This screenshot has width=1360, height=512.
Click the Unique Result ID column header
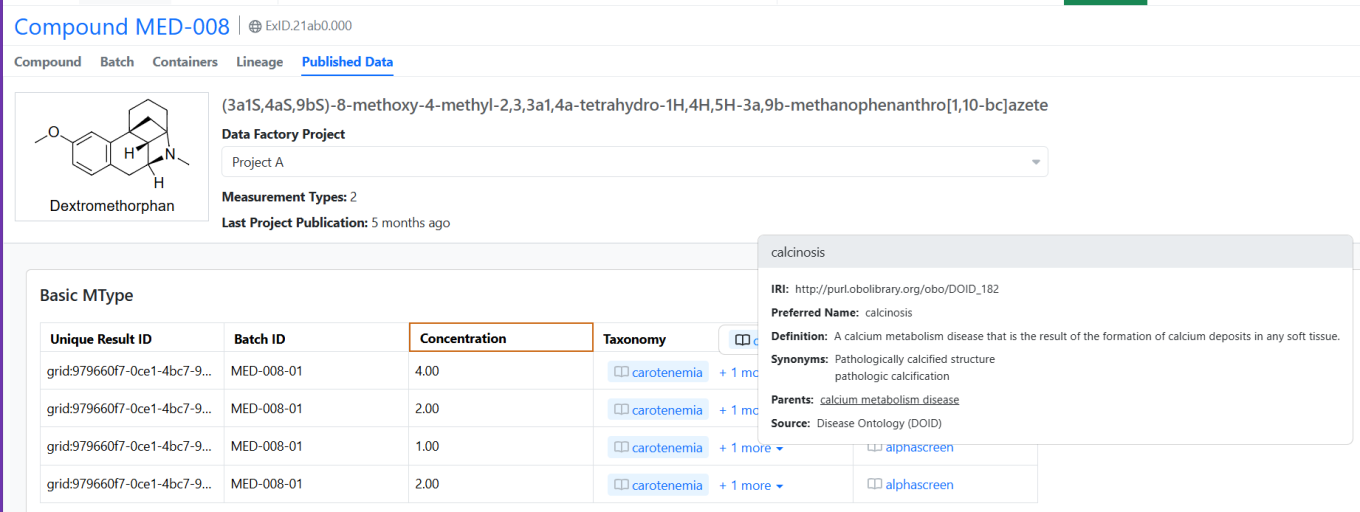click(x=132, y=338)
